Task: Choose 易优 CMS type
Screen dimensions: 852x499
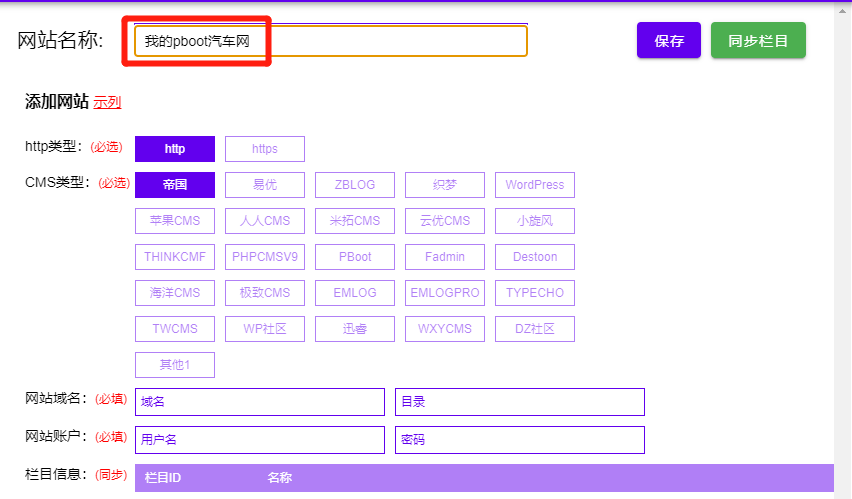Action: pyautogui.click(x=265, y=185)
